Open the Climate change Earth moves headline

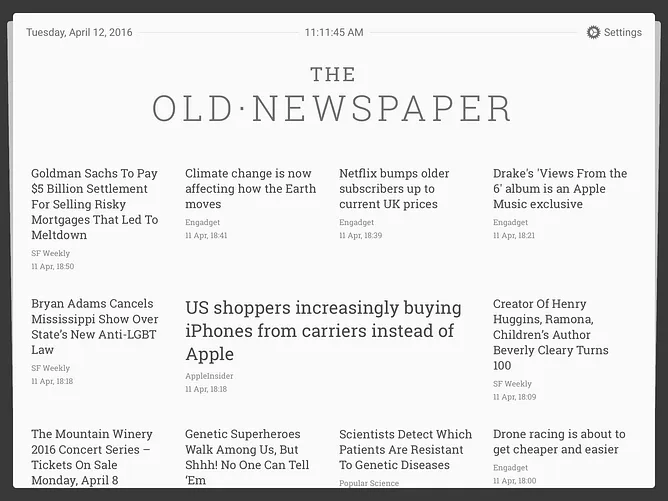coord(250,189)
